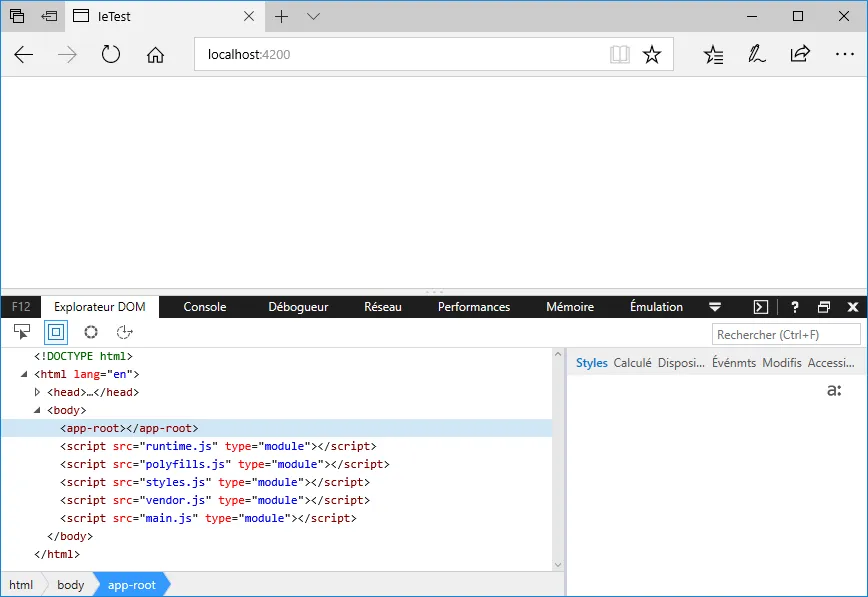Image resolution: width=868 pixels, height=597 pixels.
Task: Switch to the Console tab
Action: [x=205, y=307]
